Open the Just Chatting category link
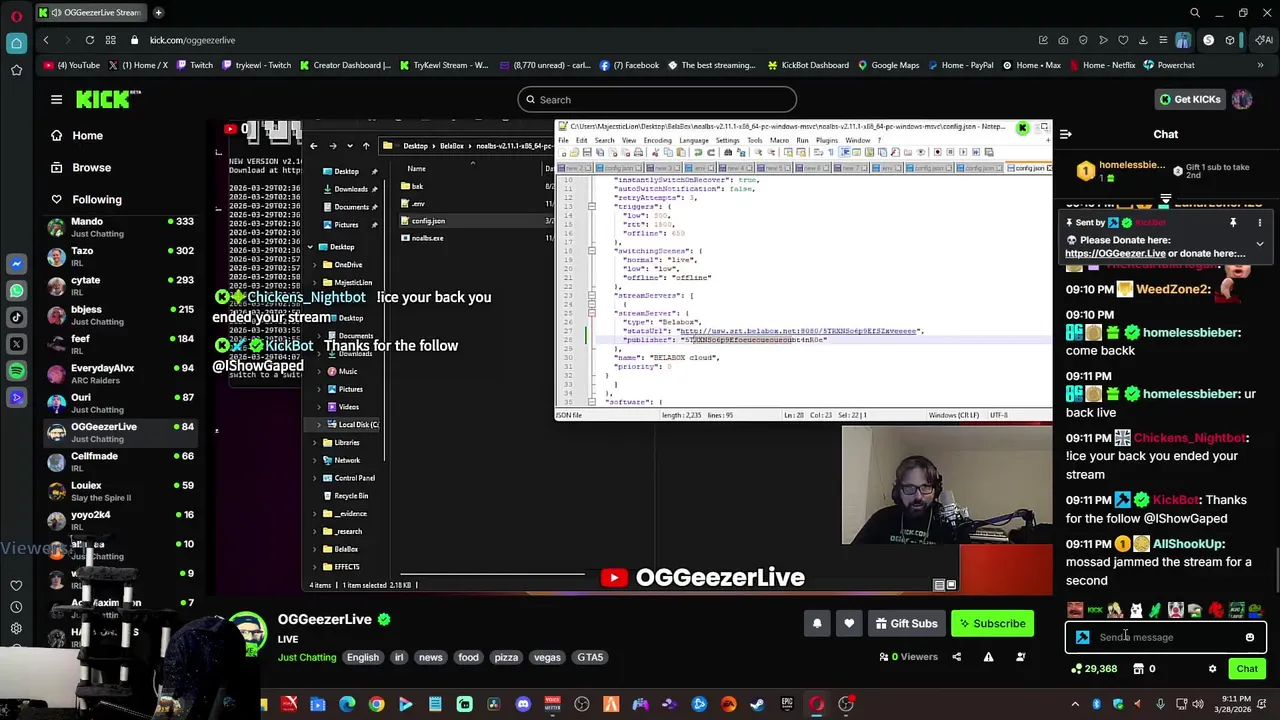The width and height of the screenshot is (1280, 720). (307, 657)
